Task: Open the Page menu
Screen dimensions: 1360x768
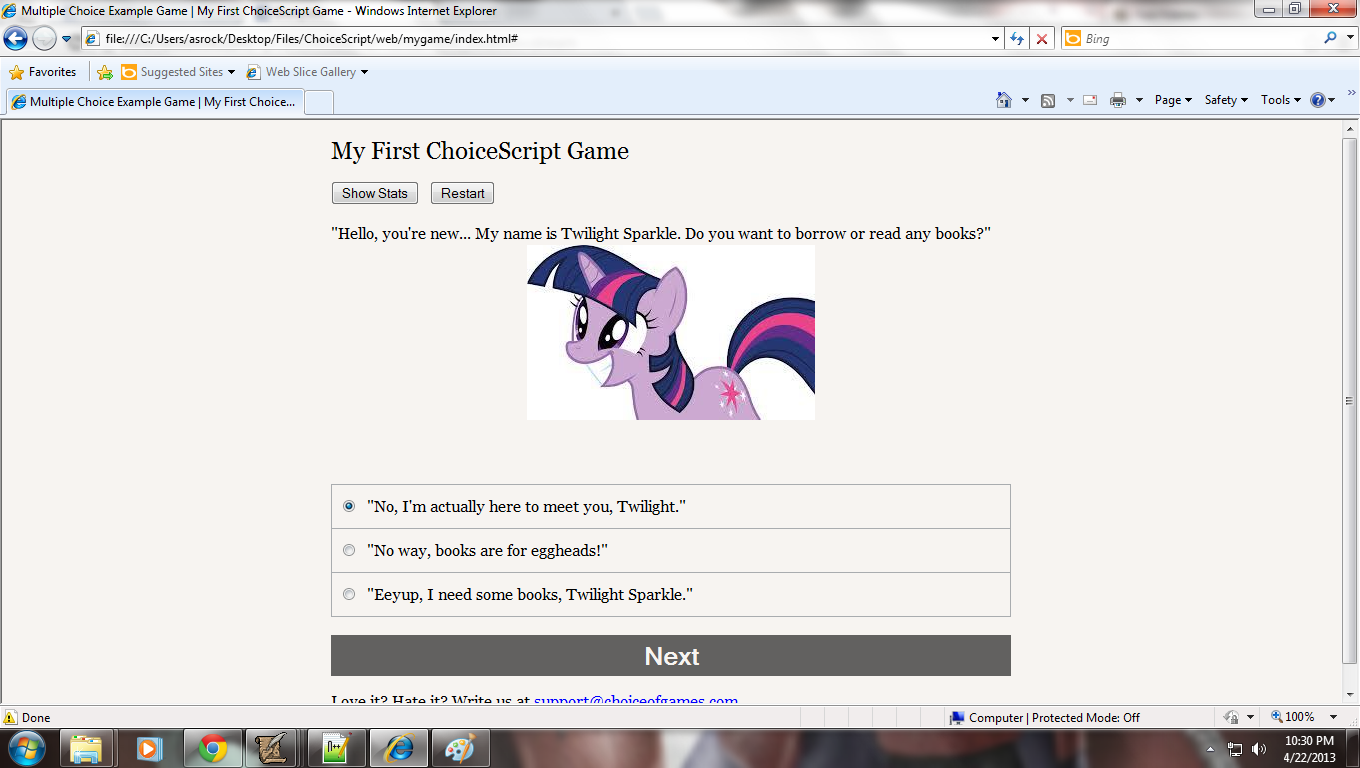Action: coord(1173,100)
